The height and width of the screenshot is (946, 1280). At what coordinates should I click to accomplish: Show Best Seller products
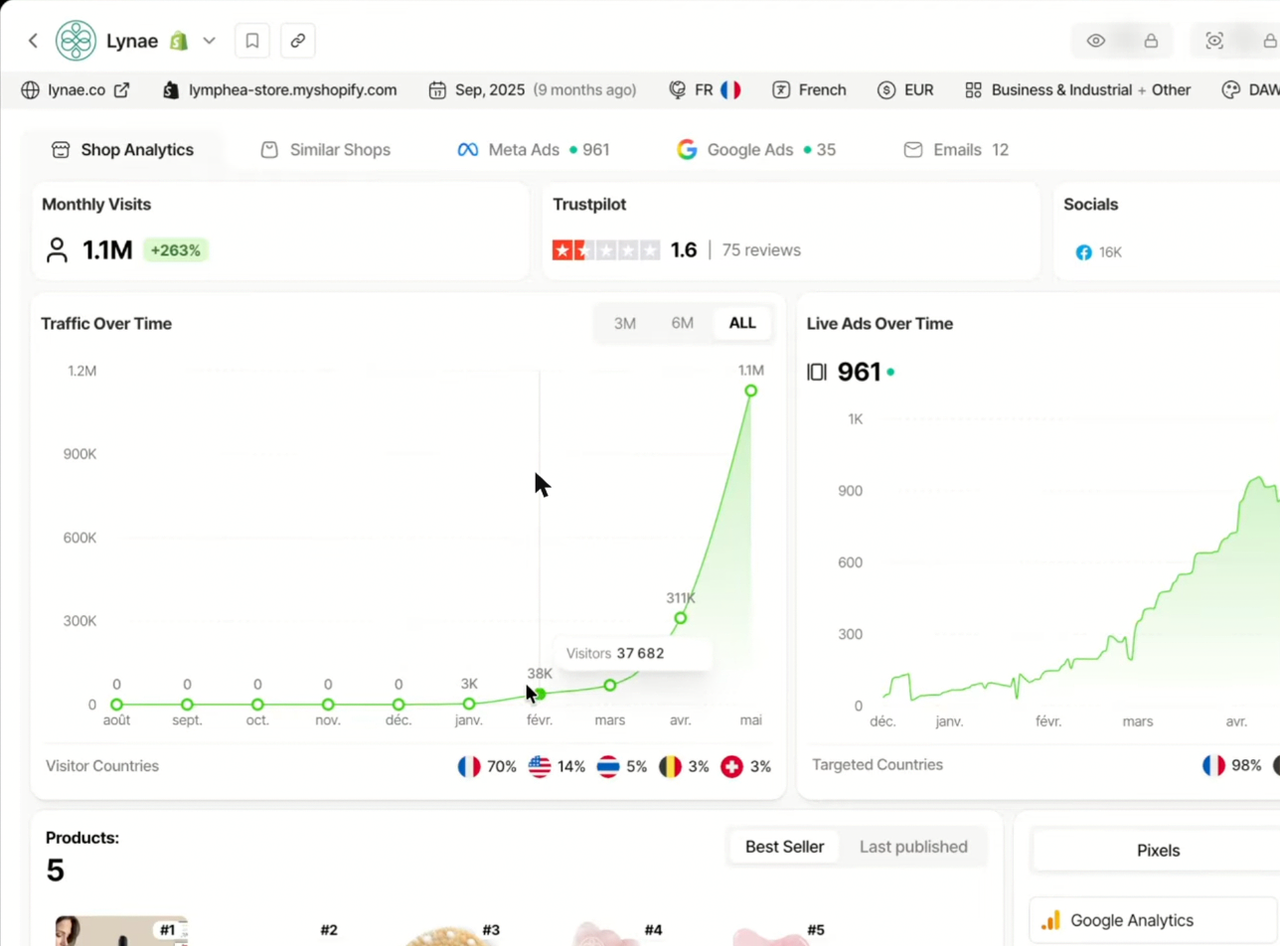[785, 847]
